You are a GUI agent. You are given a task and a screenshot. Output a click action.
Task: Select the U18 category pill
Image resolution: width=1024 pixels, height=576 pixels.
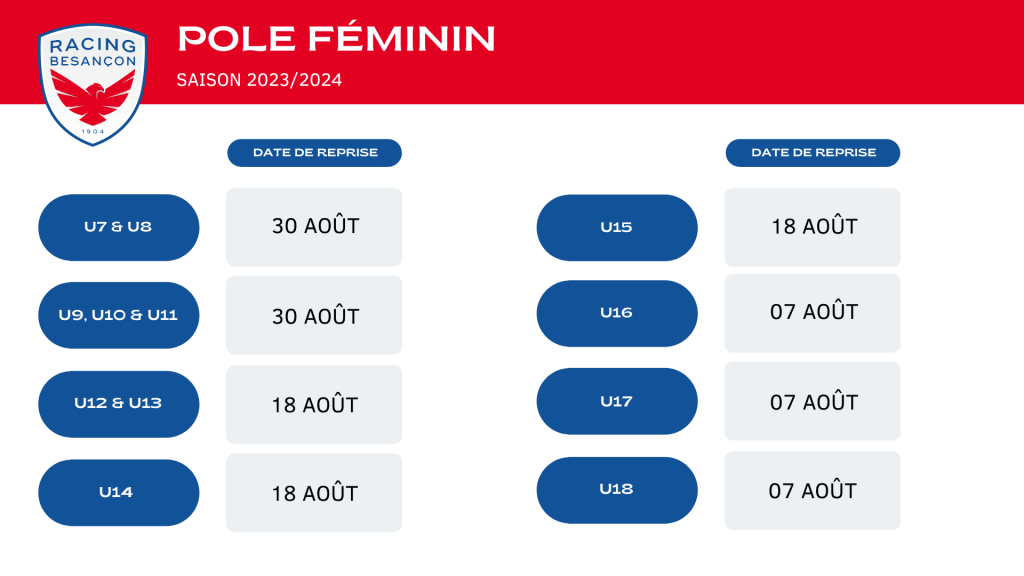pyautogui.click(x=617, y=490)
